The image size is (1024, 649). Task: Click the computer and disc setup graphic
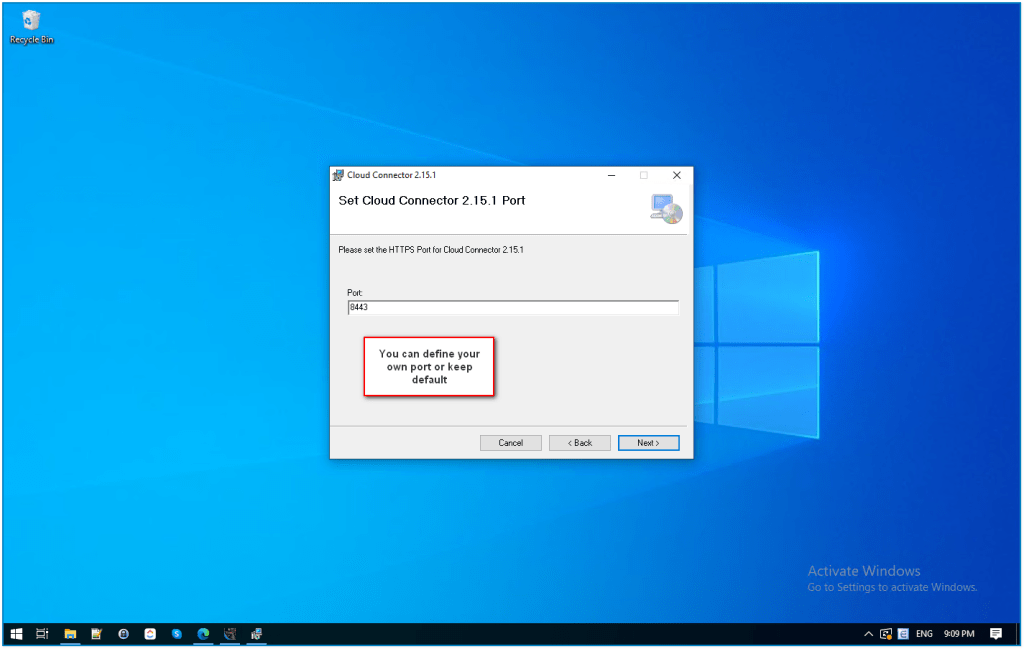[665, 207]
